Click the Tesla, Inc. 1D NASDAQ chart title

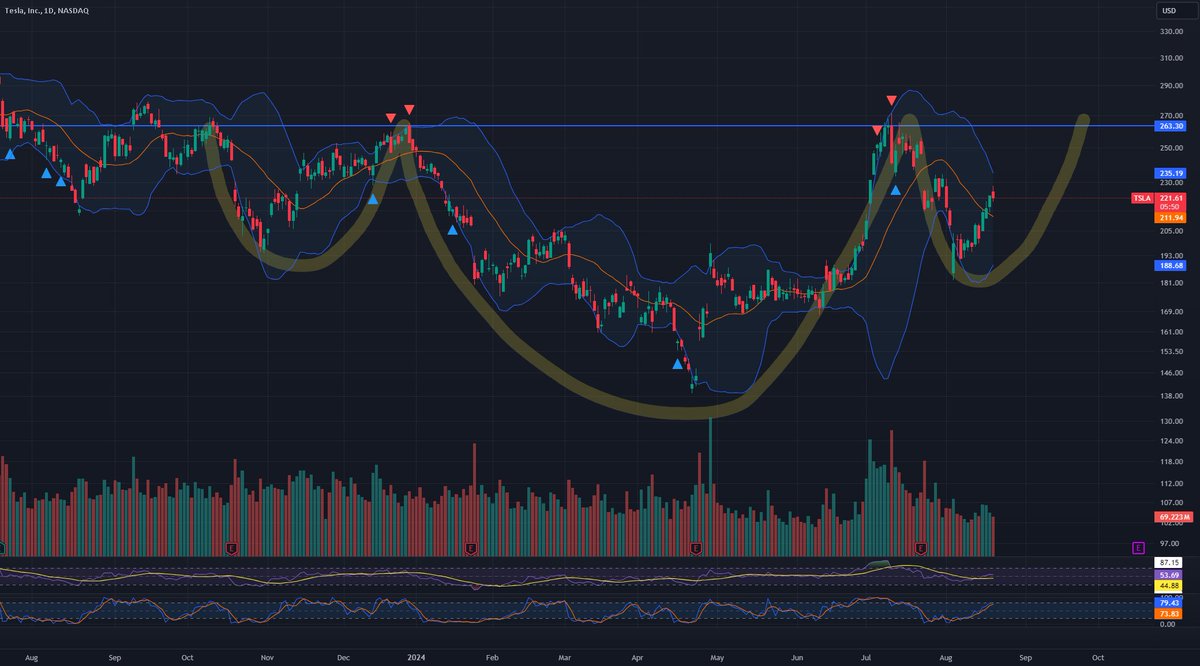pos(48,10)
